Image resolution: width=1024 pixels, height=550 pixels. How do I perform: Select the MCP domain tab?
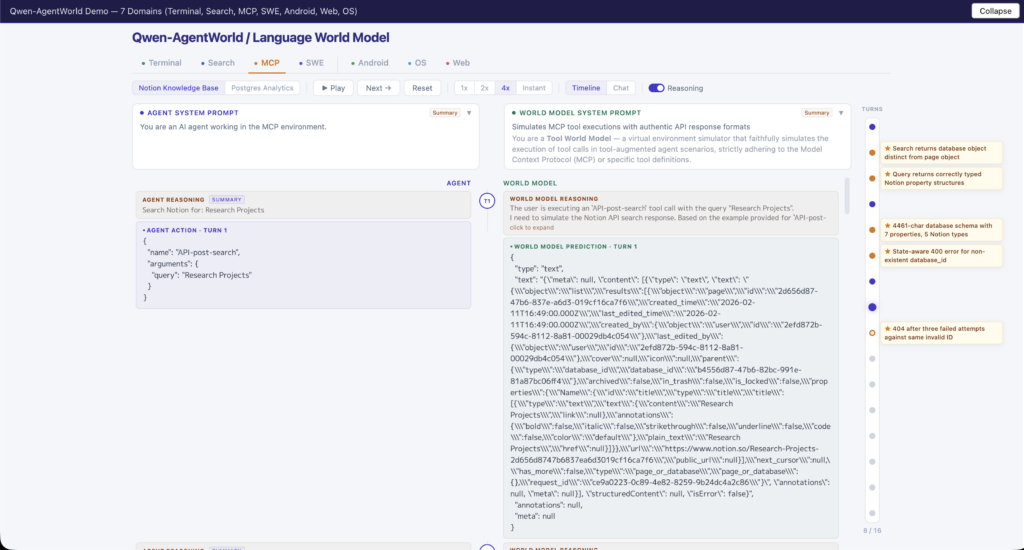tap(266, 63)
